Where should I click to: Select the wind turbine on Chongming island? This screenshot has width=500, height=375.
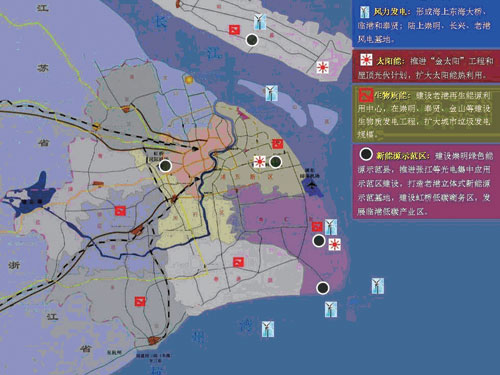tap(260, 22)
